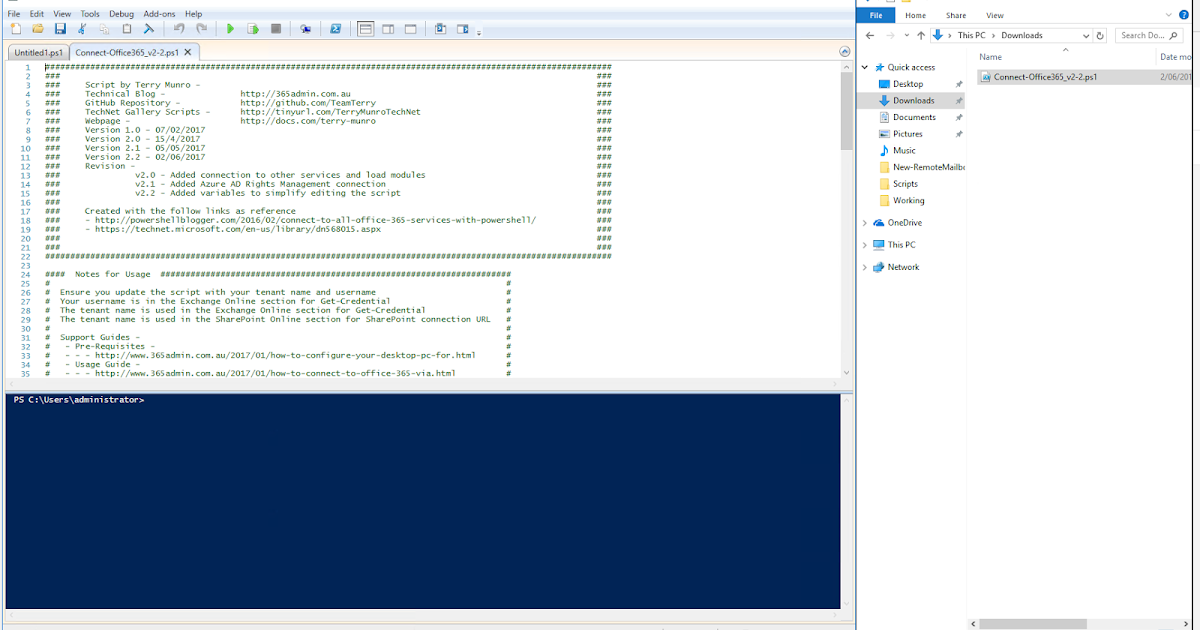Viewport: 1200px width, 630px height.
Task: Click the Undo icon in the ISE toolbar
Action: pos(180,29)
